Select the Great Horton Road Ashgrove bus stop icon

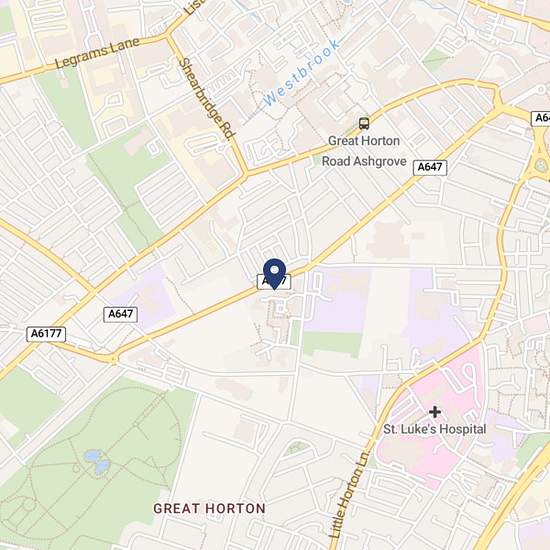pos(364,123)
